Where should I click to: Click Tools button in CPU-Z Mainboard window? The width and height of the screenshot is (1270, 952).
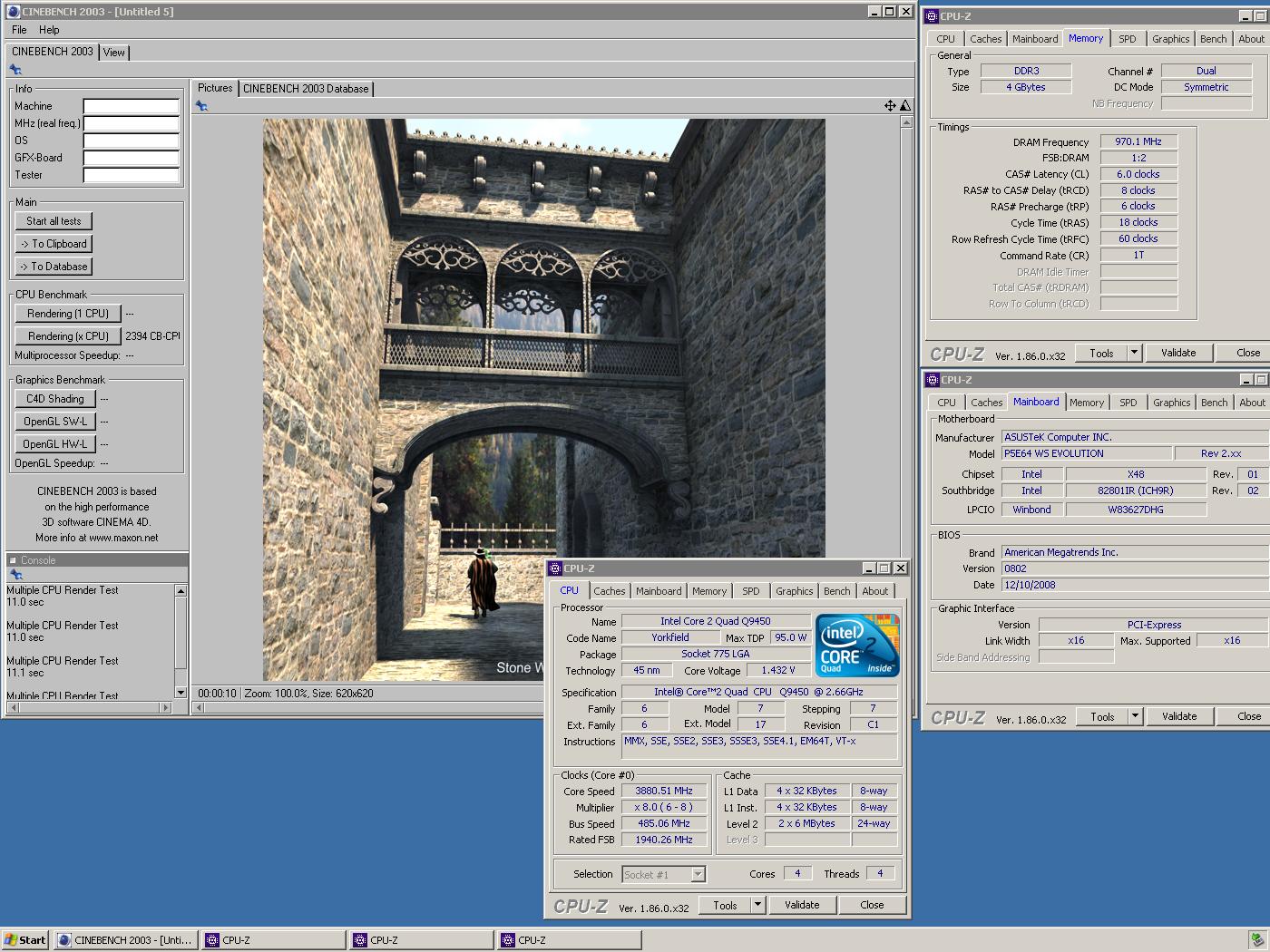[1102, 716]
